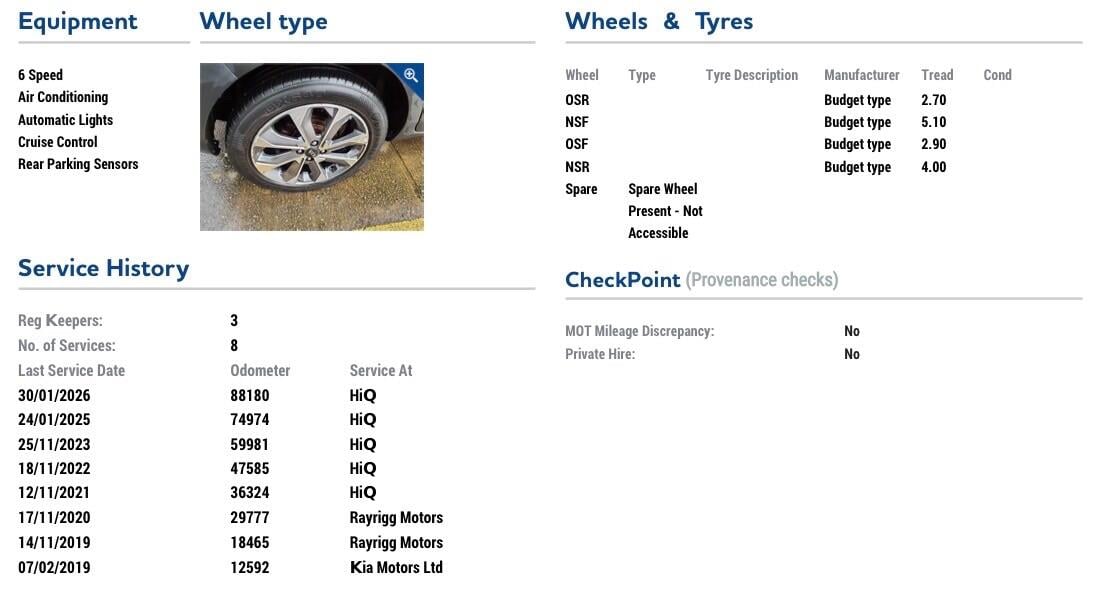The image size is (1101, 598).
Task: Select the MOT Mileage Discrepancy label
Action: click(639, 331)
